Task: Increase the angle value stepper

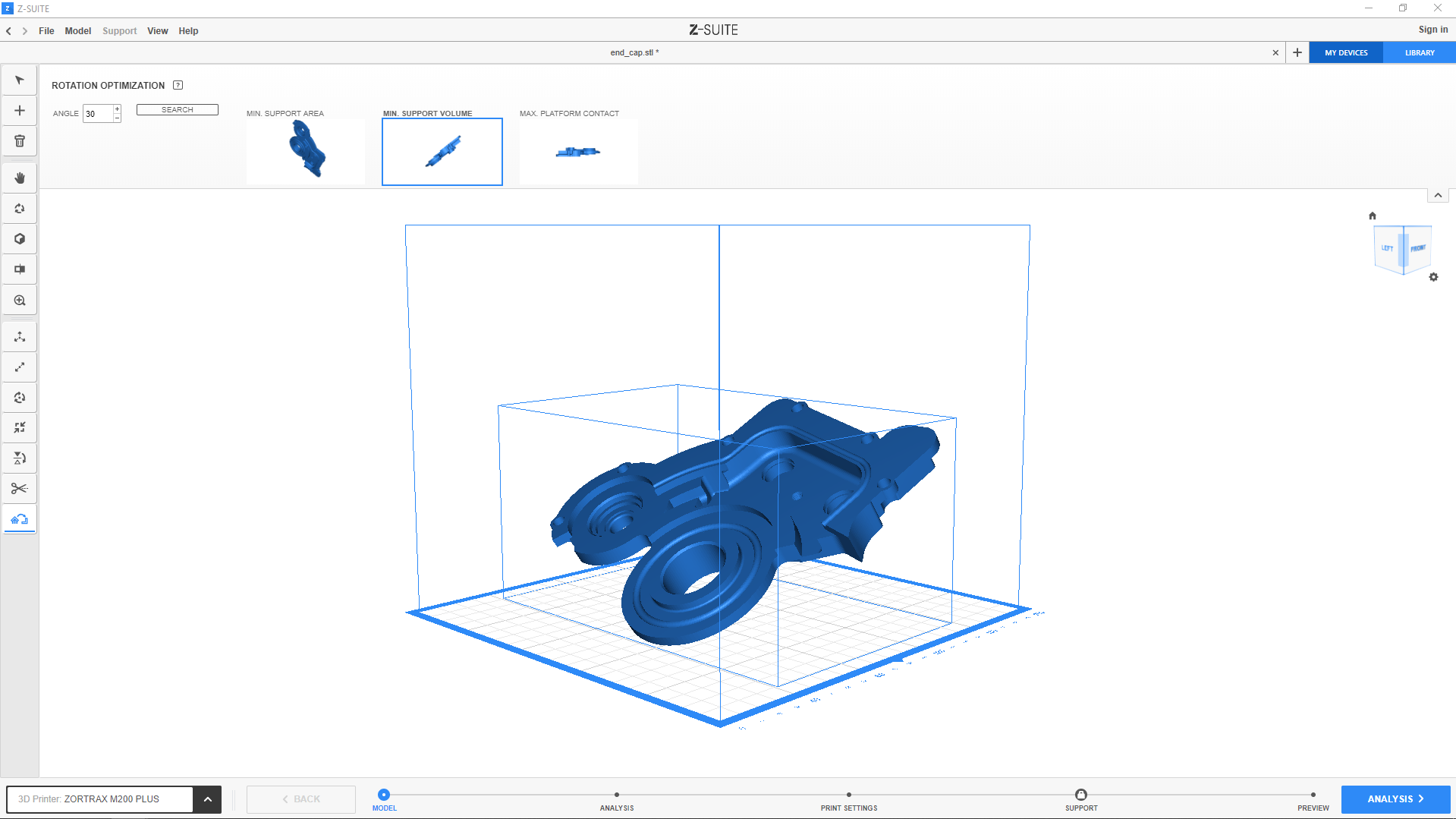Action: [x=117, y=109]
